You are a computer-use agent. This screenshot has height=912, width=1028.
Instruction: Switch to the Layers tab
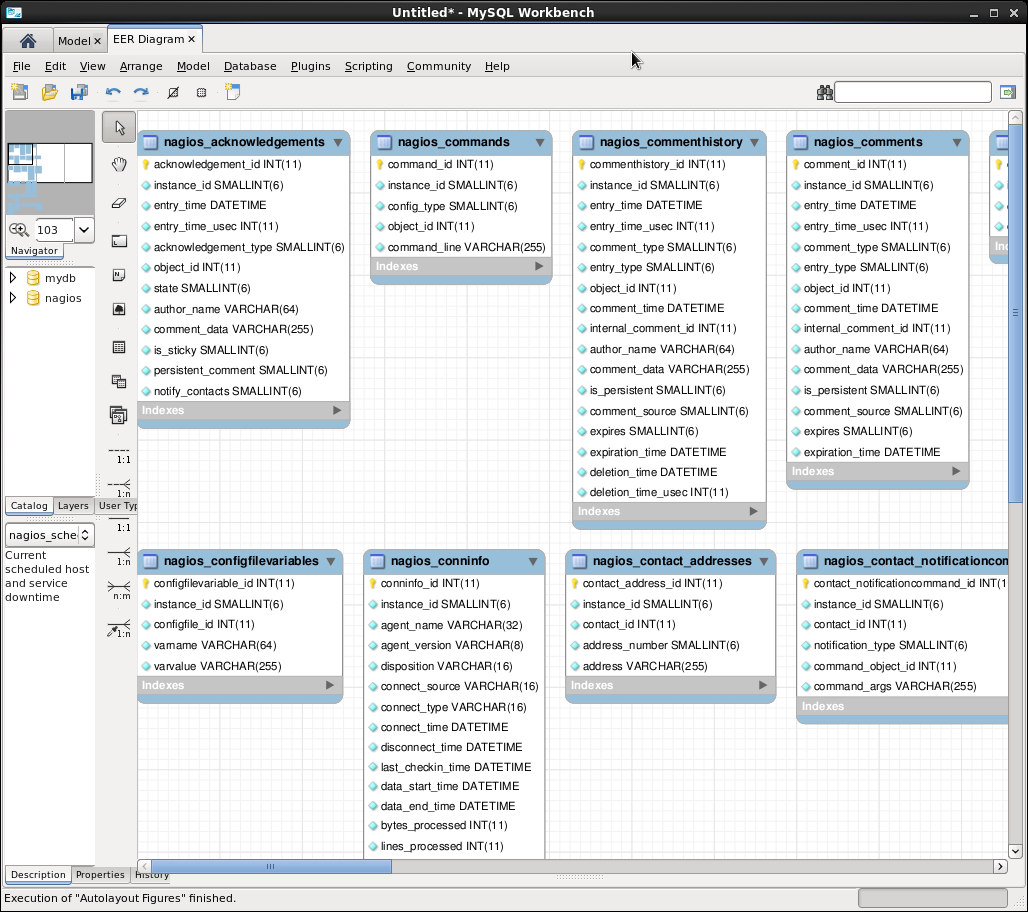click(x=73, y=506)
